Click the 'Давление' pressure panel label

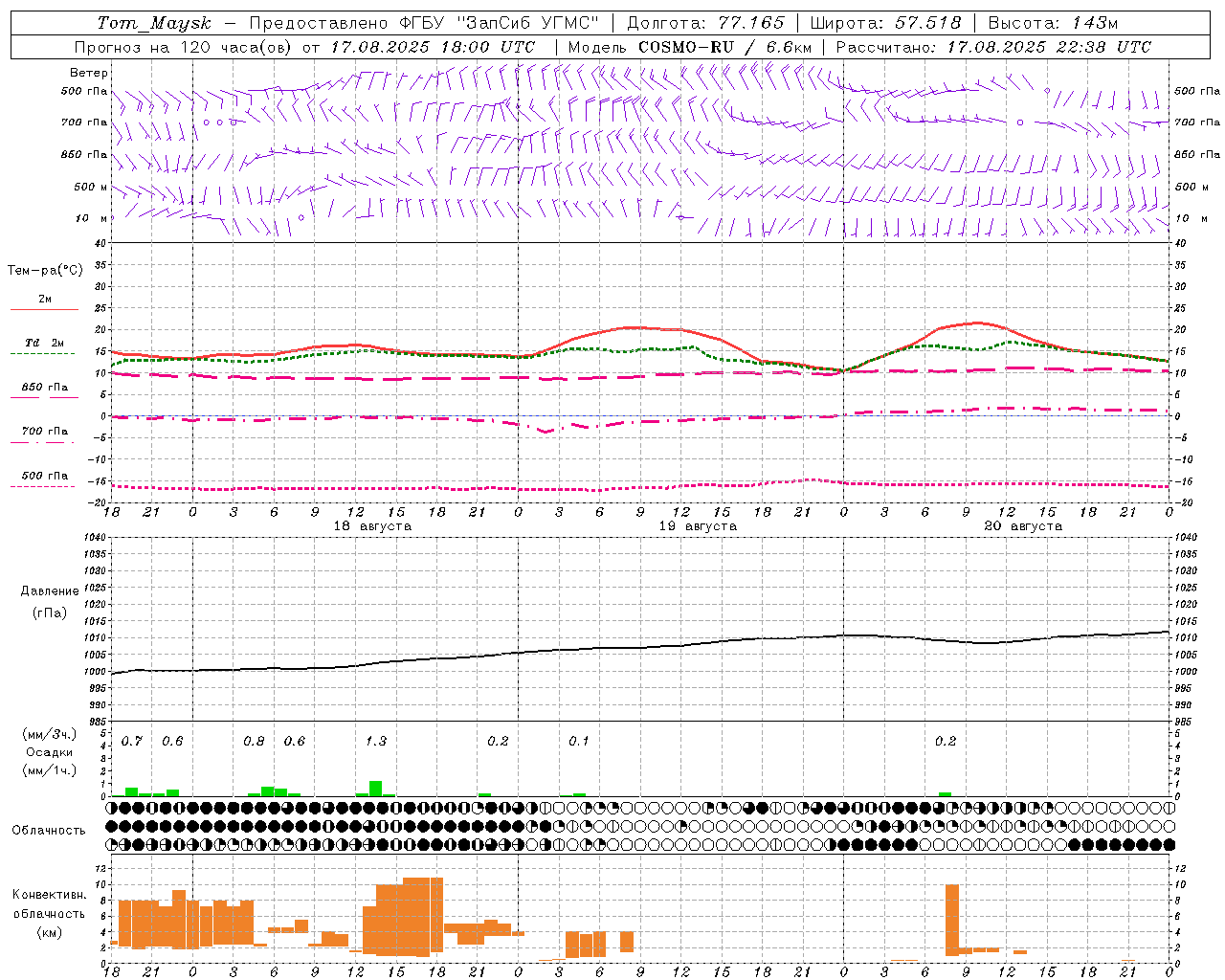(50, 591)
